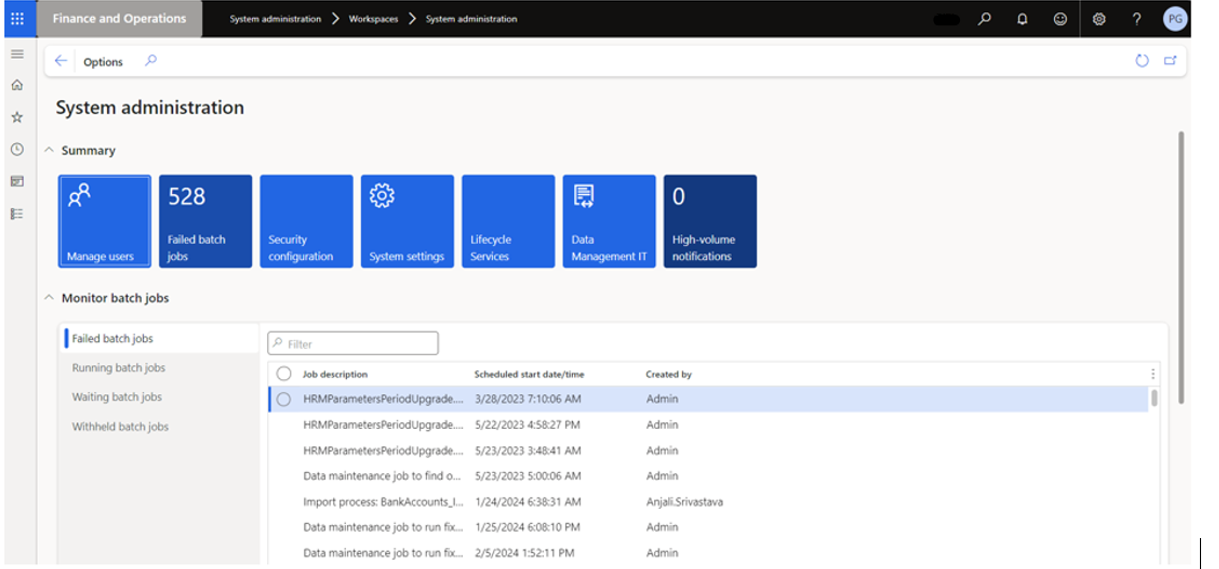Expand the left navigation pane hamburger
Screen dimensions: 1219x569
coord(17,54)
